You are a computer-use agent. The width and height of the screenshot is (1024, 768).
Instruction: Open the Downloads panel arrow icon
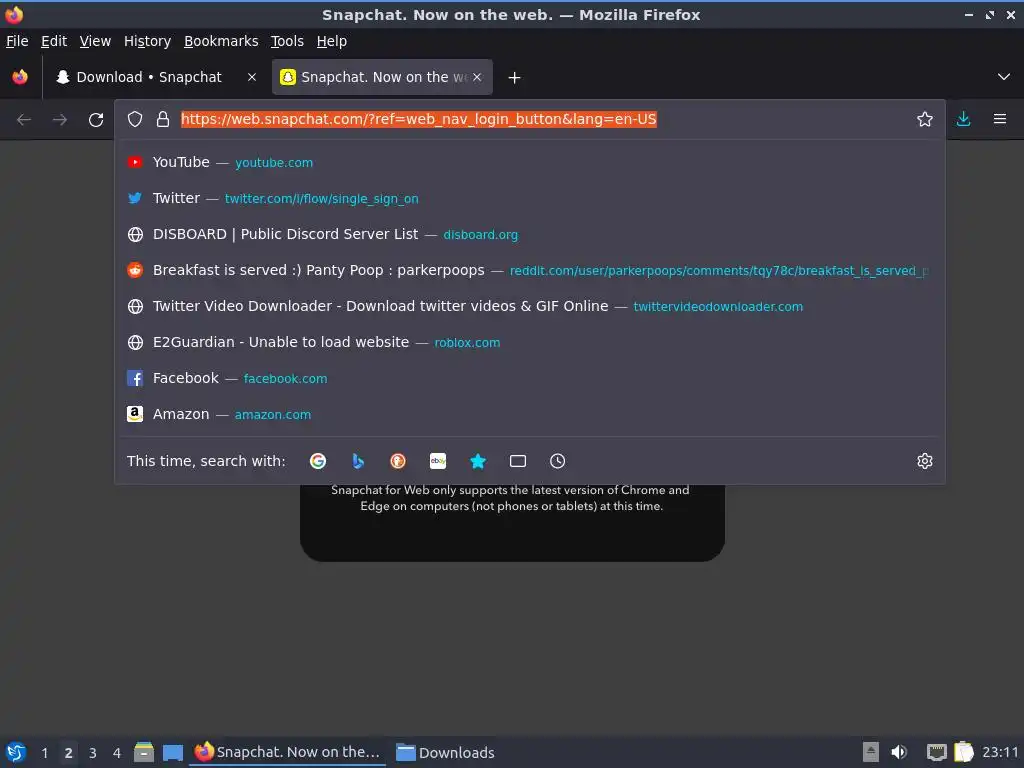(x=963, y=119)
